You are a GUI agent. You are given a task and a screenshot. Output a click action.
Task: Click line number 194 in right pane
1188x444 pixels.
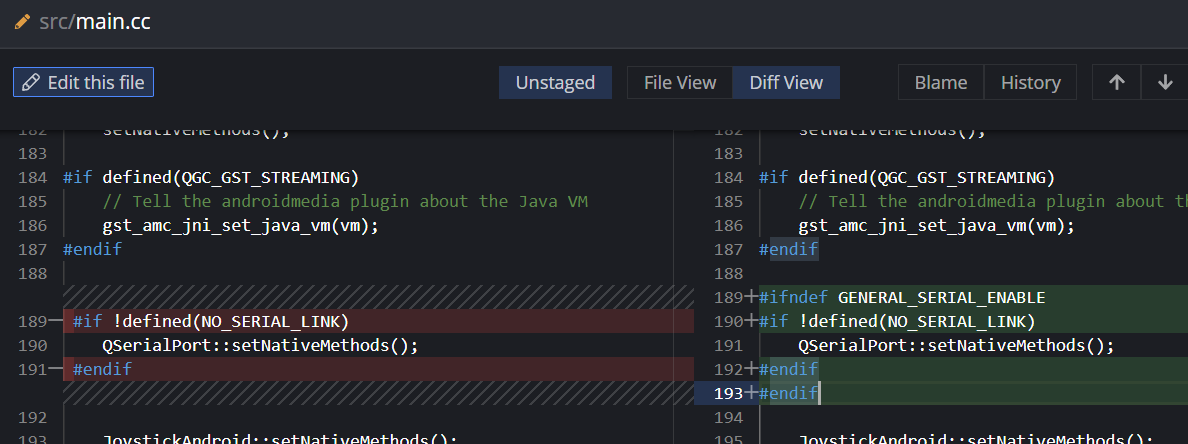click(729, 417)
